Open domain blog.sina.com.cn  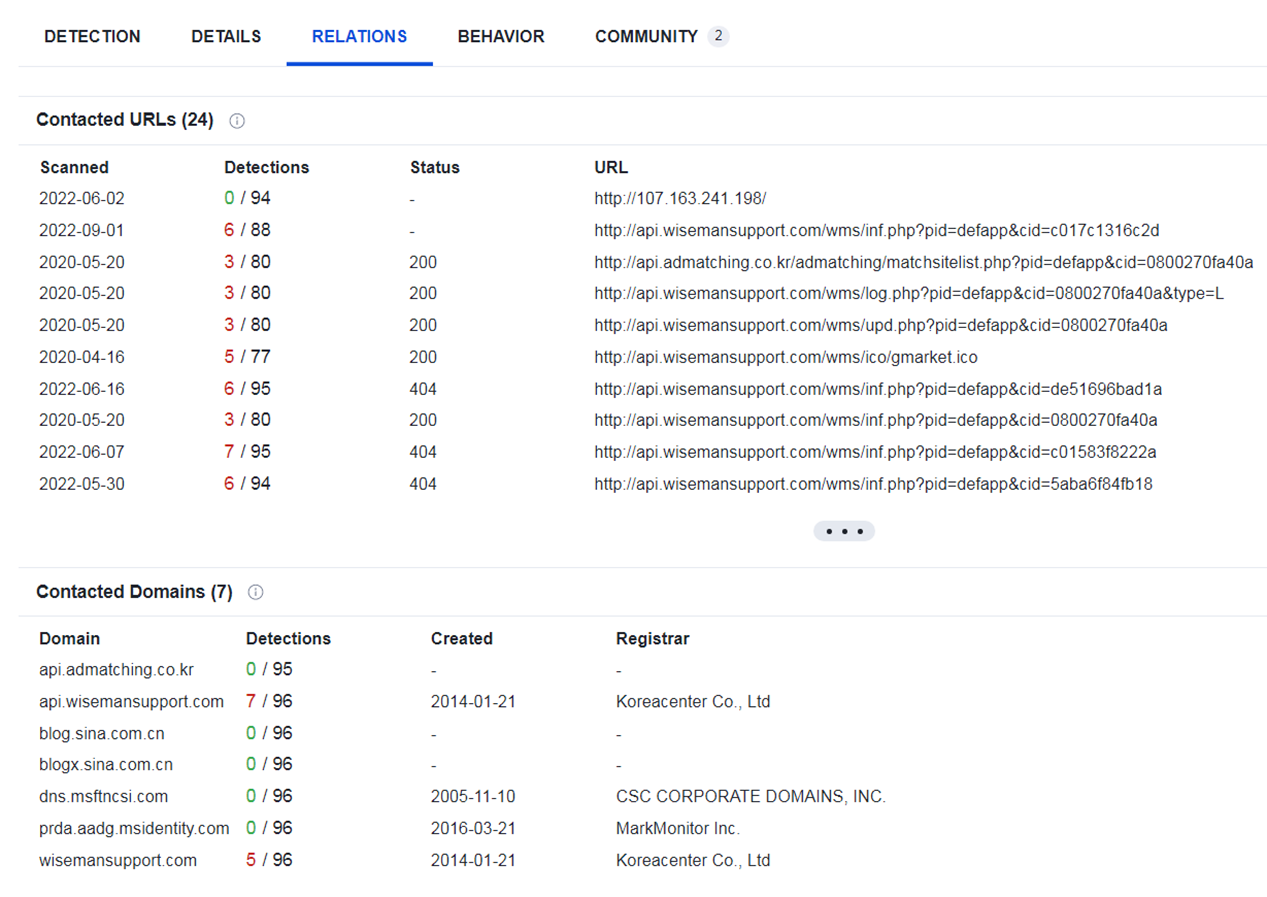click(102, 734)
